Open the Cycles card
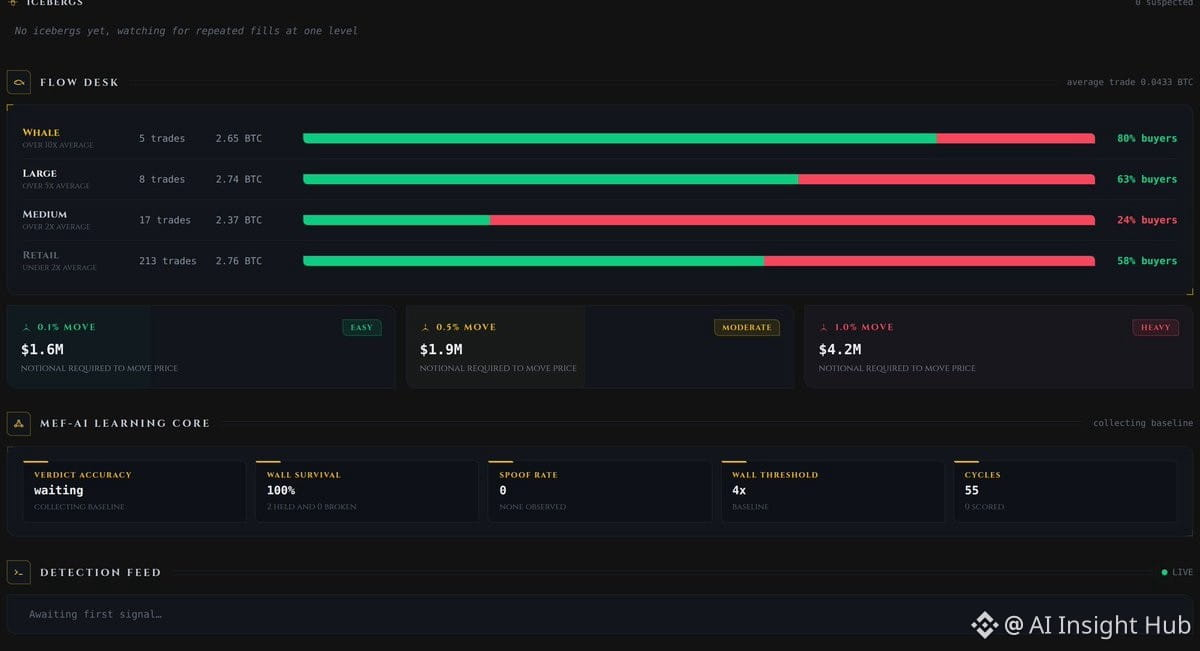 tap(1066, 491)
